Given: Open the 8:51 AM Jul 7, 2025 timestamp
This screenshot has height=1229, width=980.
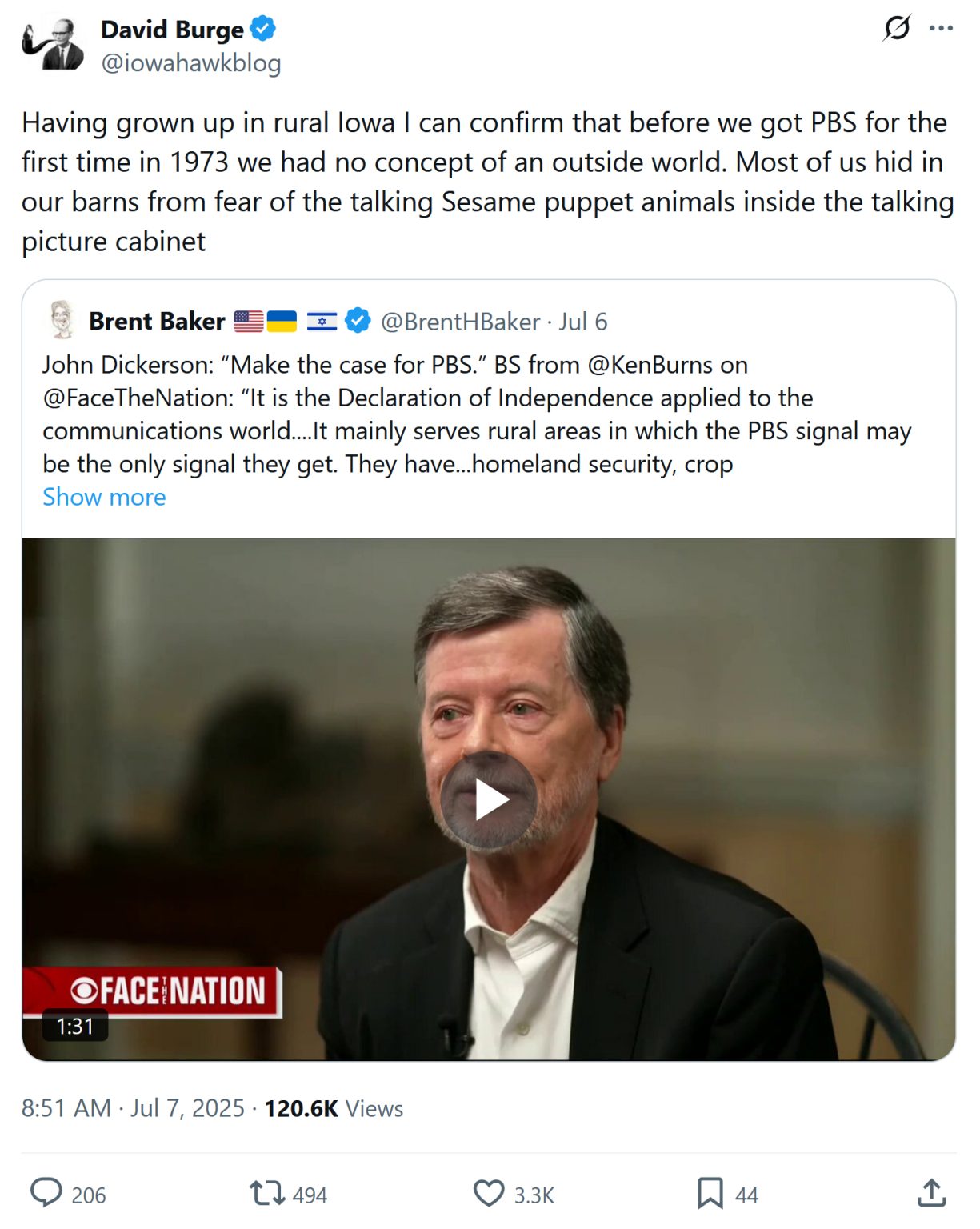Looking at the screenshot, I should (133, 1108).
